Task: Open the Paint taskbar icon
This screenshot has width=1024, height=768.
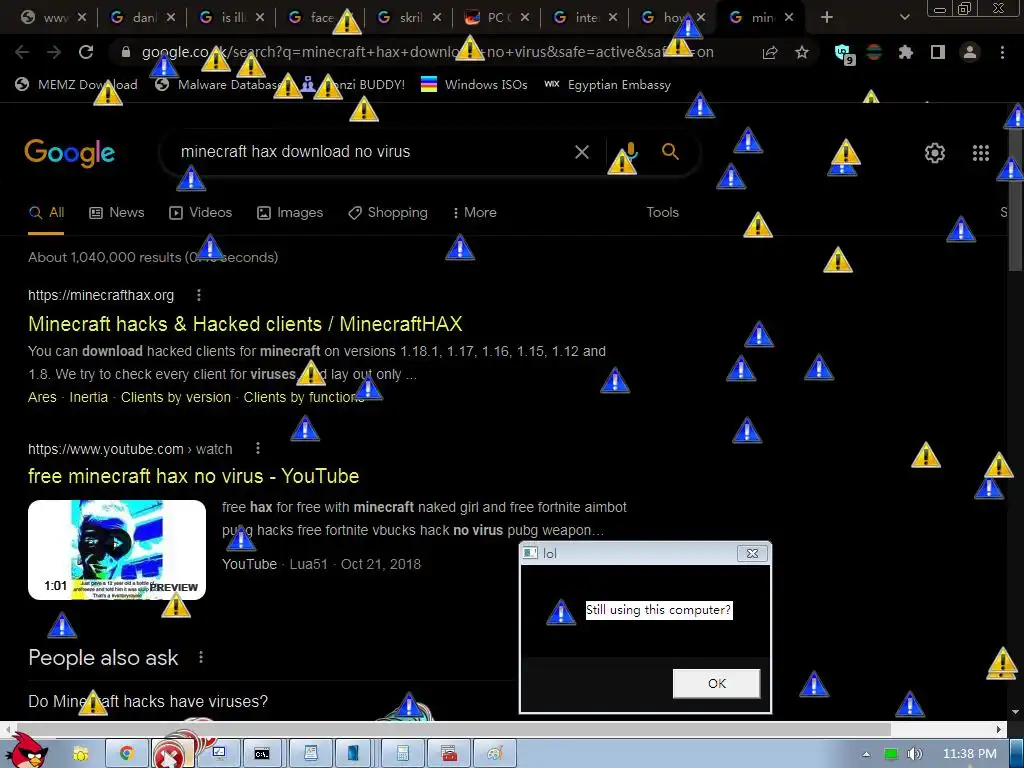Action: click(x=495, y=754)
